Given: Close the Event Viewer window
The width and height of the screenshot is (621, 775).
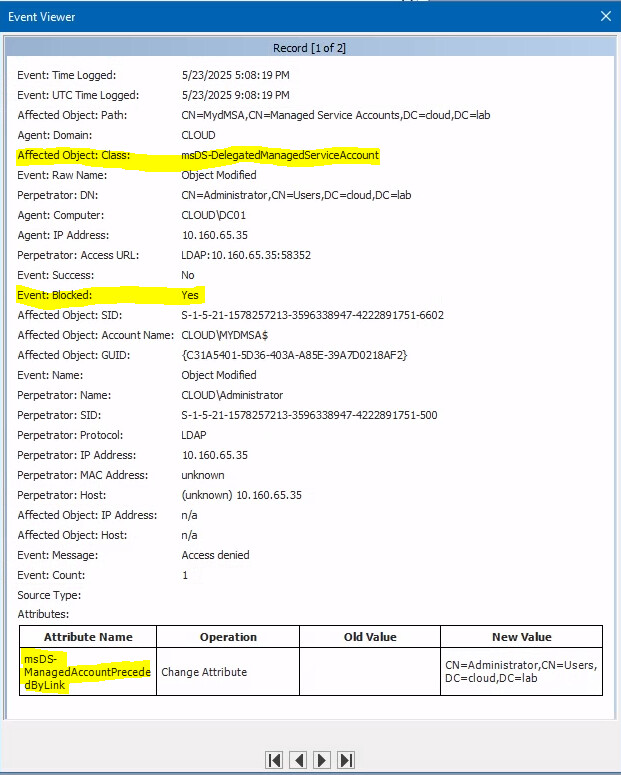Looking at the screenshot, I should [x=605, y=16].
